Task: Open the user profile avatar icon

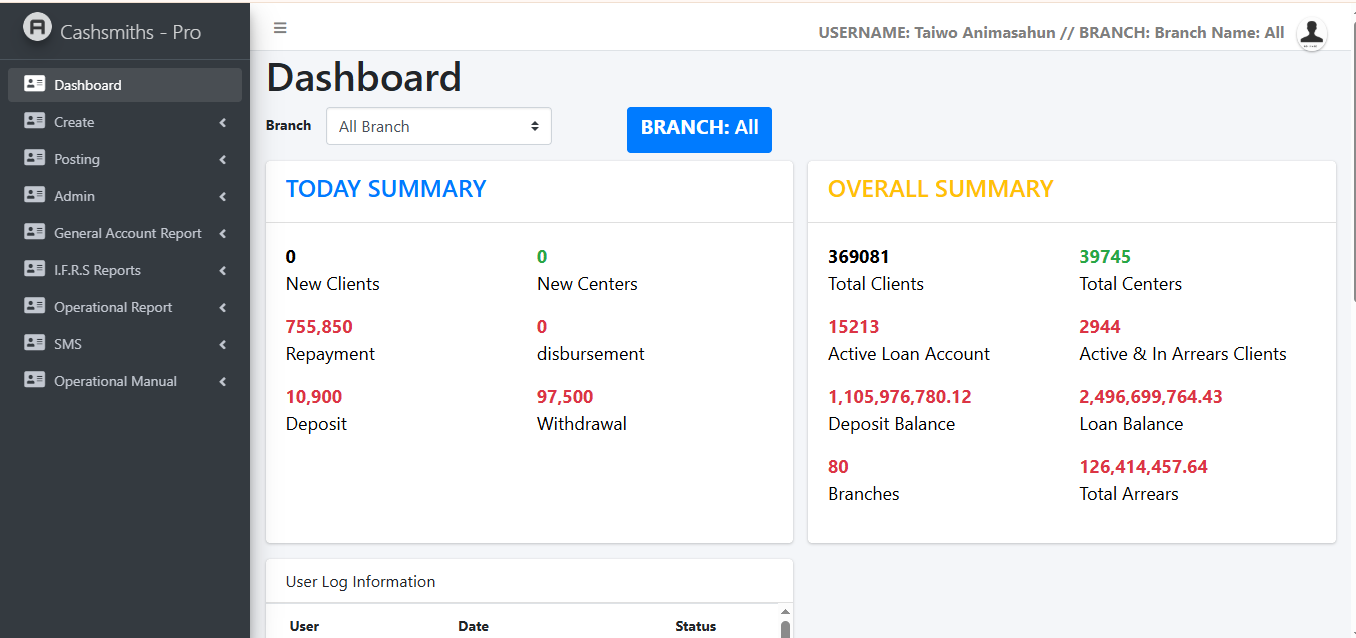Action: (1311, 33)
